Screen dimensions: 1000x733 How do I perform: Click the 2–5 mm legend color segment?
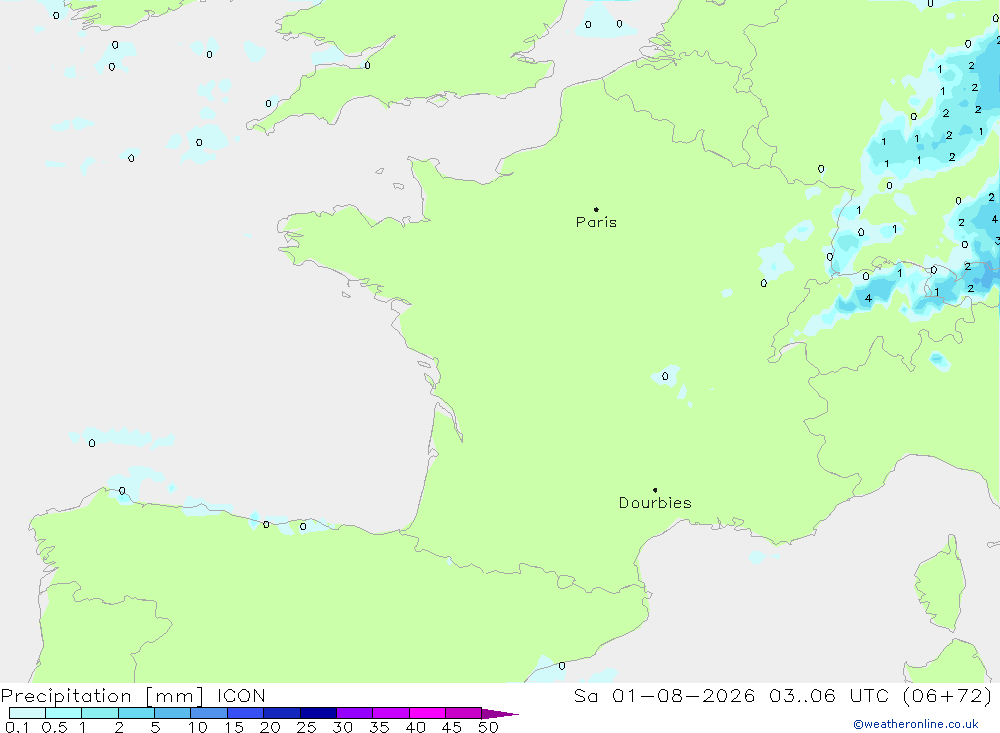[136, 713]
